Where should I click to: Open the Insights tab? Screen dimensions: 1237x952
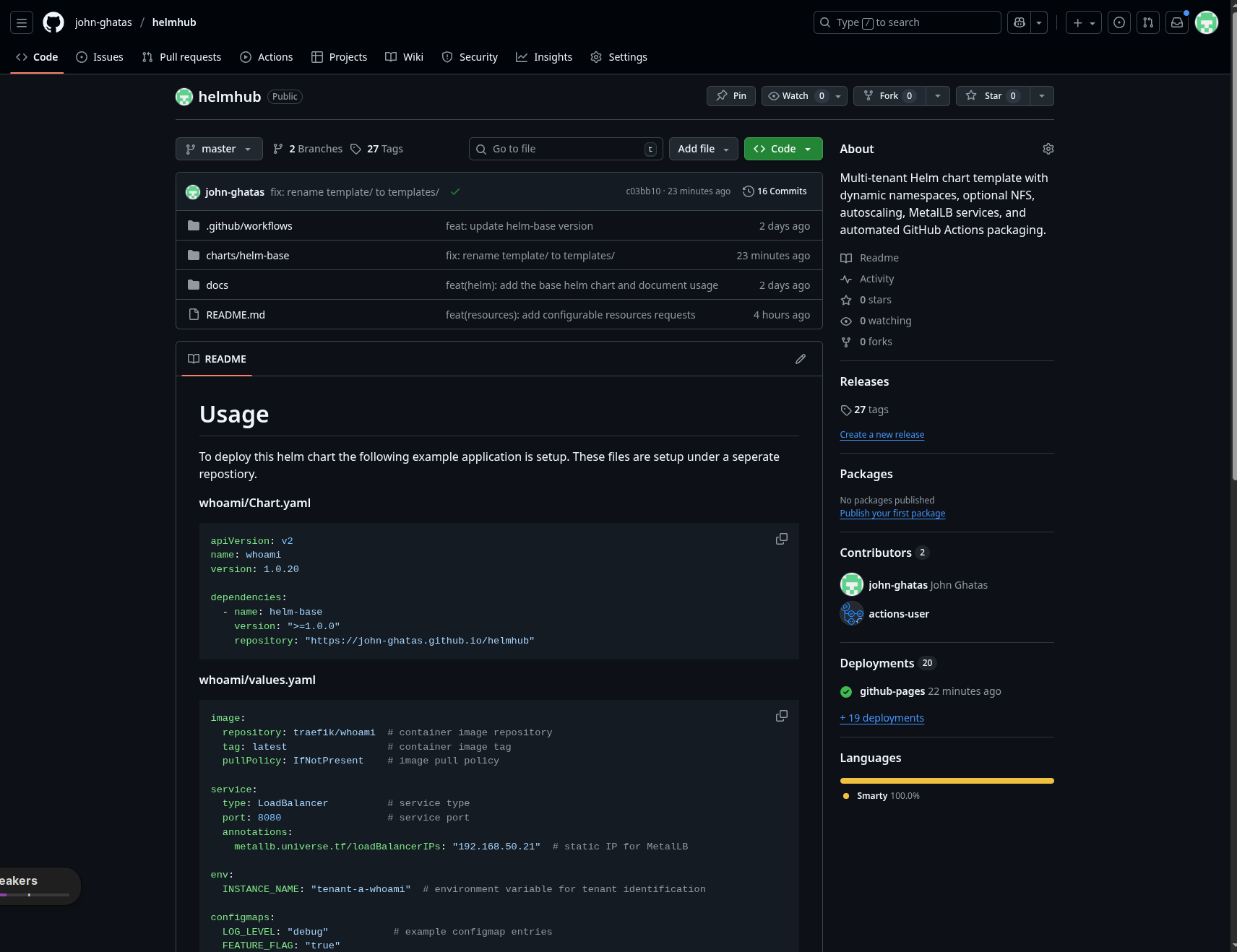(x=544, y=57)
